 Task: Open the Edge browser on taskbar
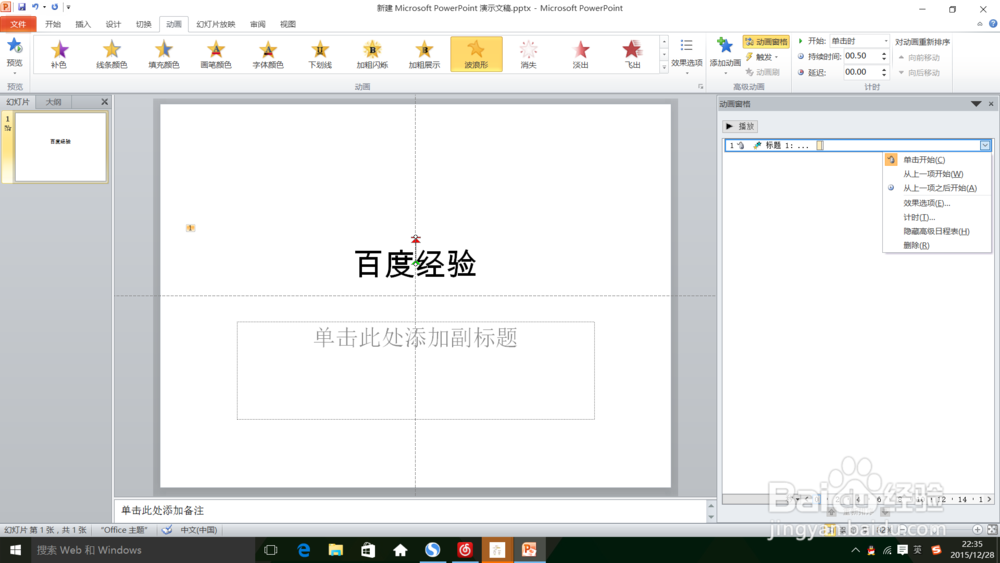304,550
